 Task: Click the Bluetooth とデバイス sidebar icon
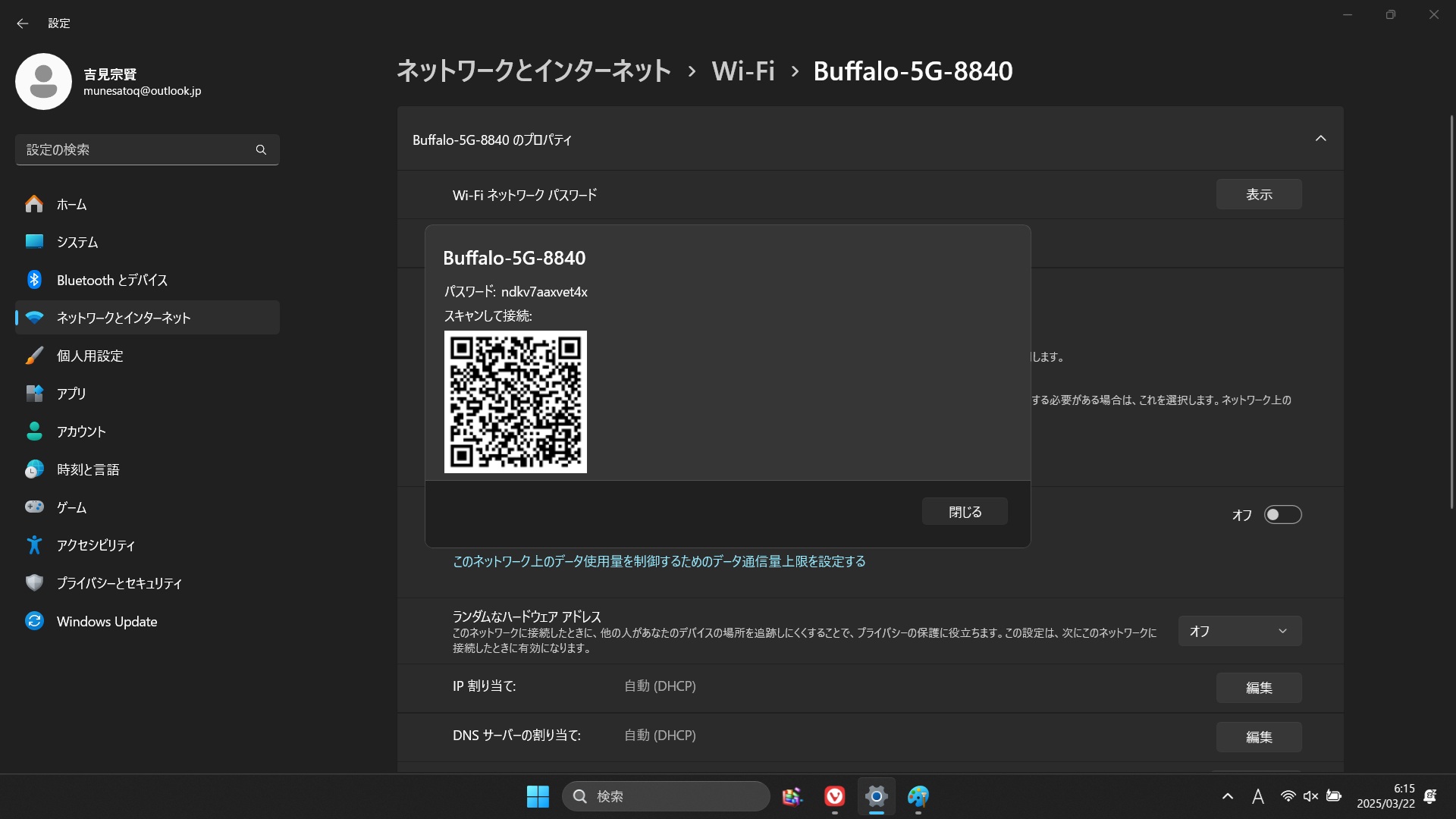coord(34,280)
